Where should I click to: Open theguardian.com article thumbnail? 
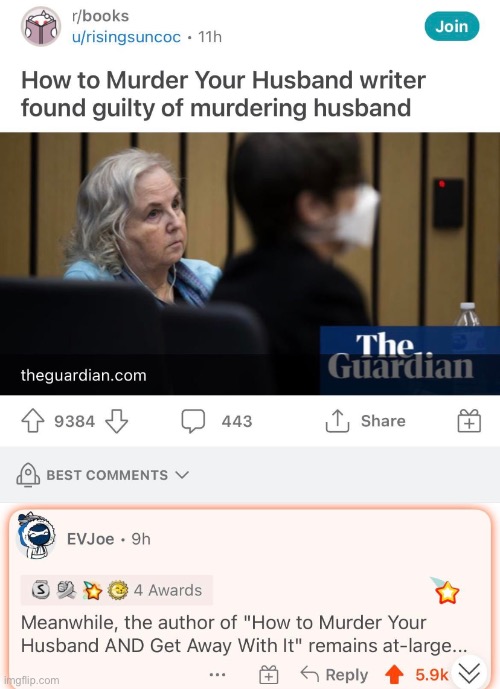coord(250,264)
